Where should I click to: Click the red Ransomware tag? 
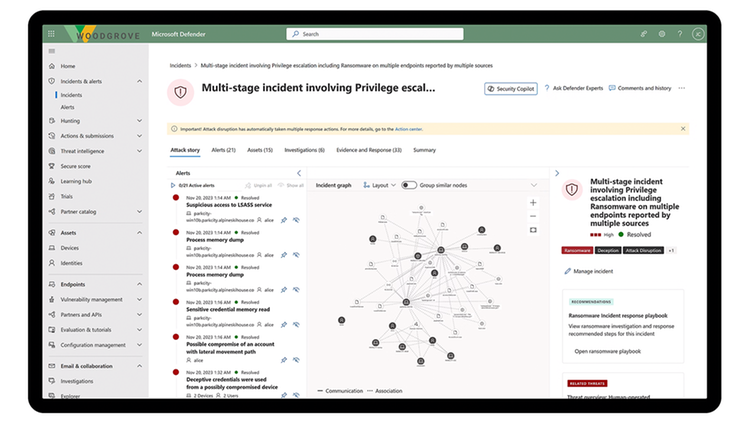pos(577,250)
